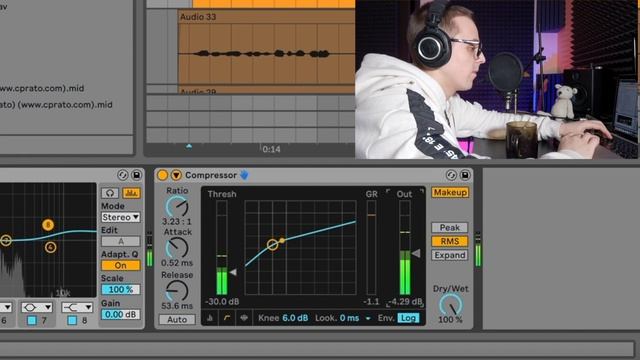640x360 pixels.
Task: Select the filled orange EQ node 8
Action: 48,225
